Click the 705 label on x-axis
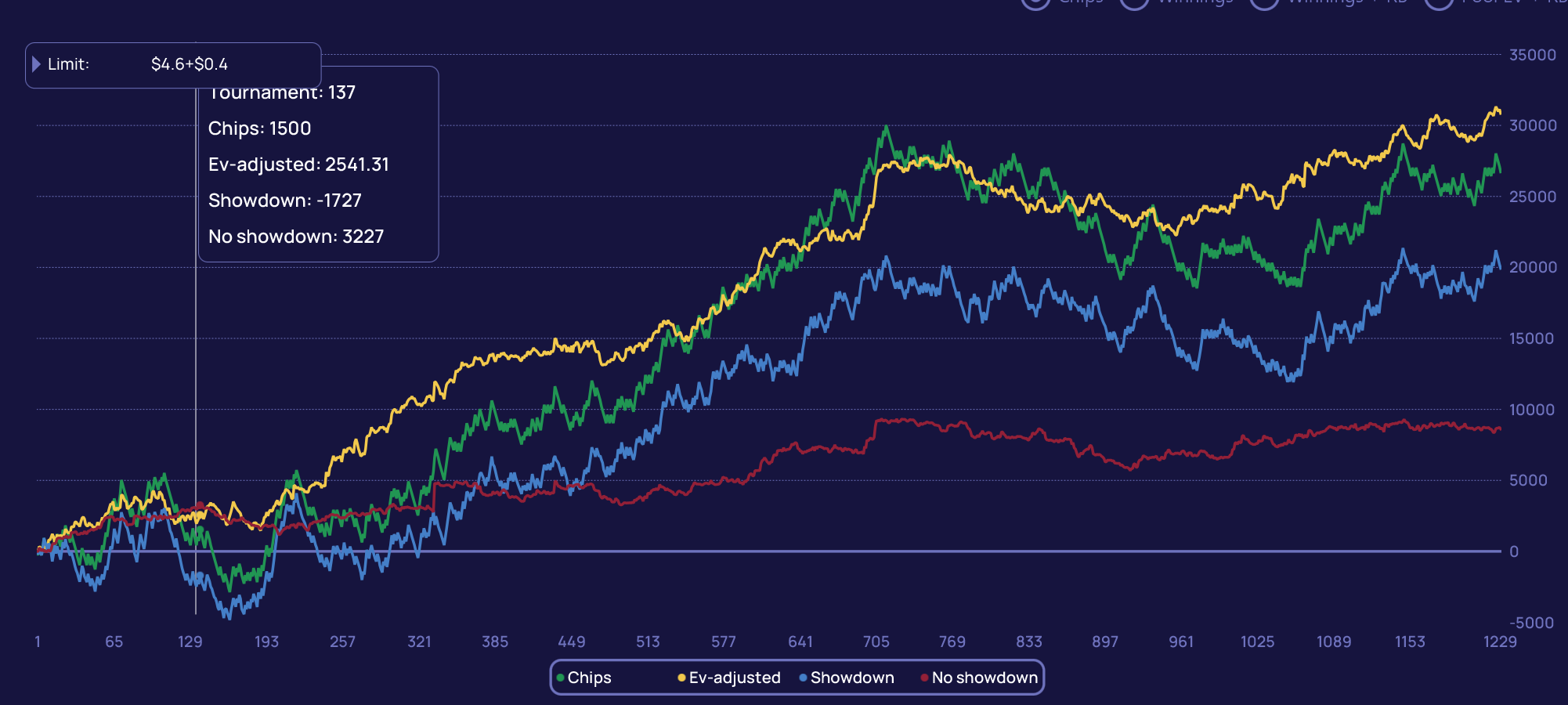The height and width of the screenshot is (705, 1568). [x=876, y=642]
